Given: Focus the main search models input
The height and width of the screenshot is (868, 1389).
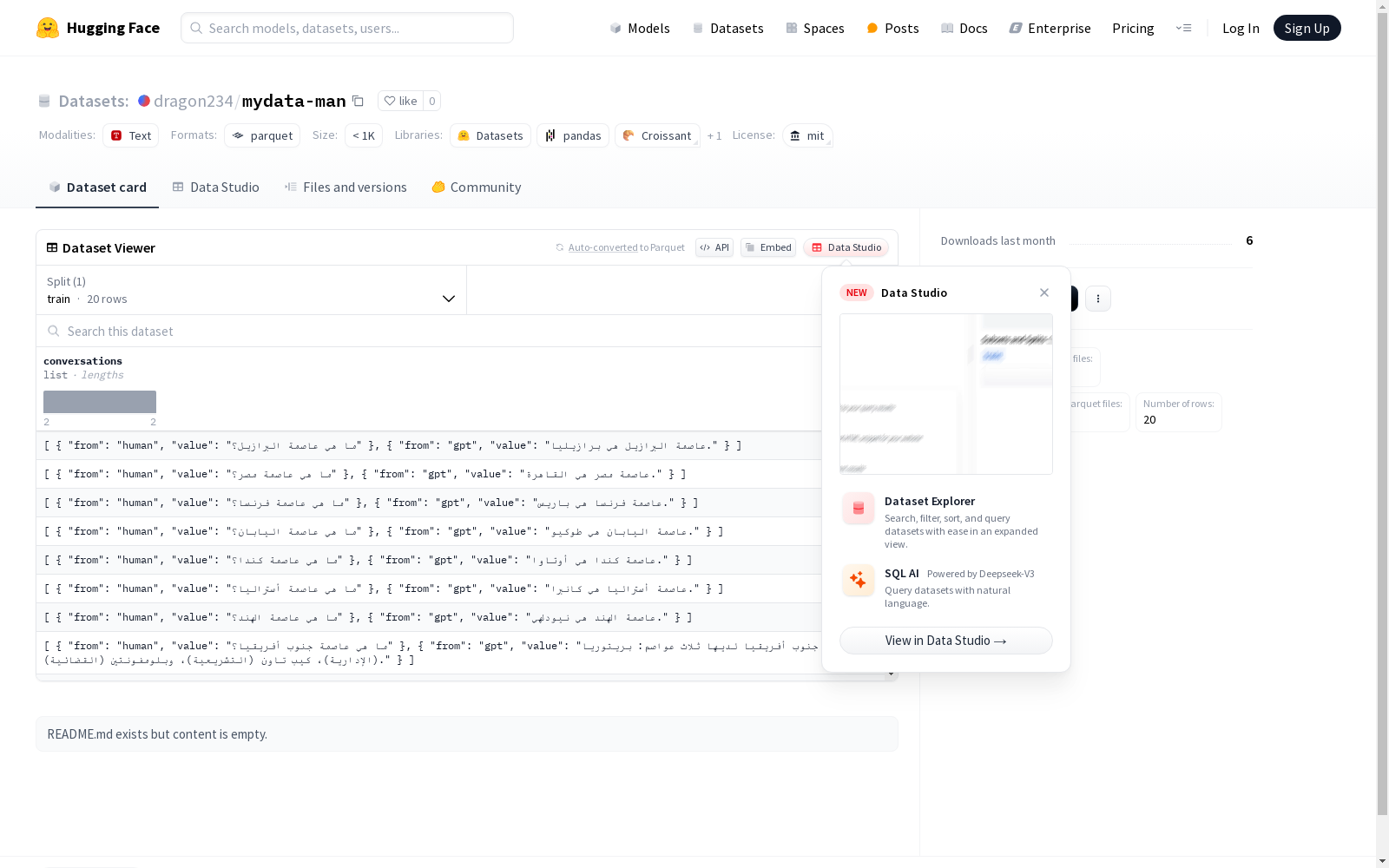Looking at the screenshot, I should pyautogui.click(x=347, y=28).
